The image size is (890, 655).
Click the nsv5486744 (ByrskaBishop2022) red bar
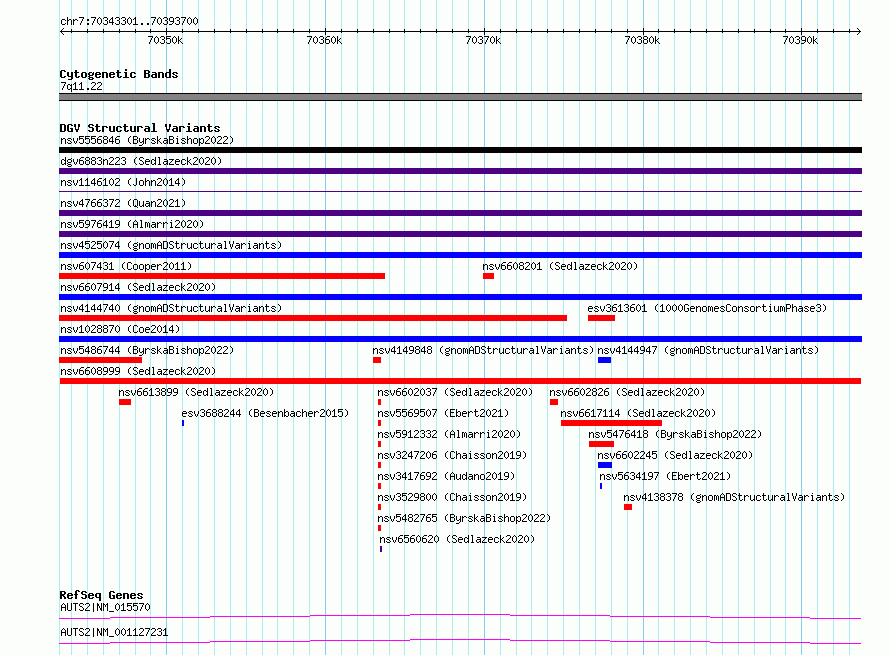(x=100, y=360)
